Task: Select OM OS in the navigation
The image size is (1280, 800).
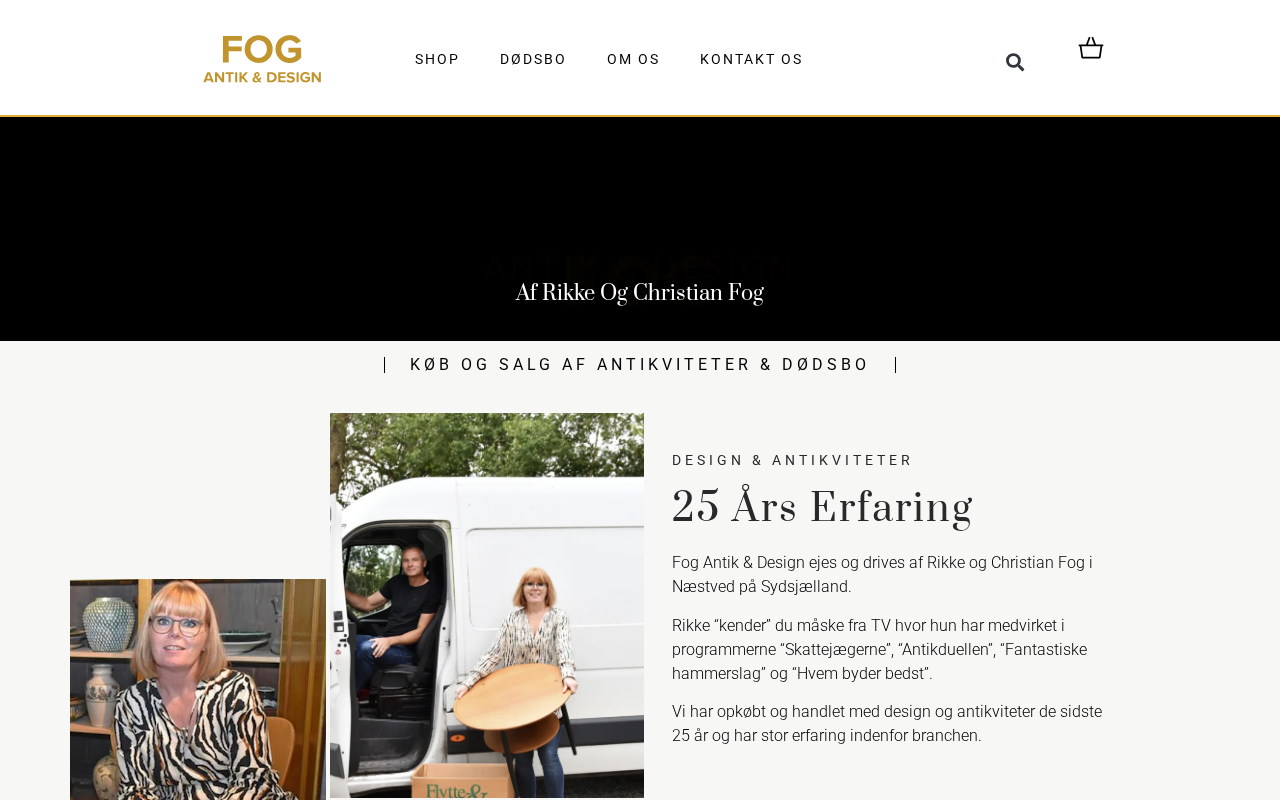Action: (633, 59)
